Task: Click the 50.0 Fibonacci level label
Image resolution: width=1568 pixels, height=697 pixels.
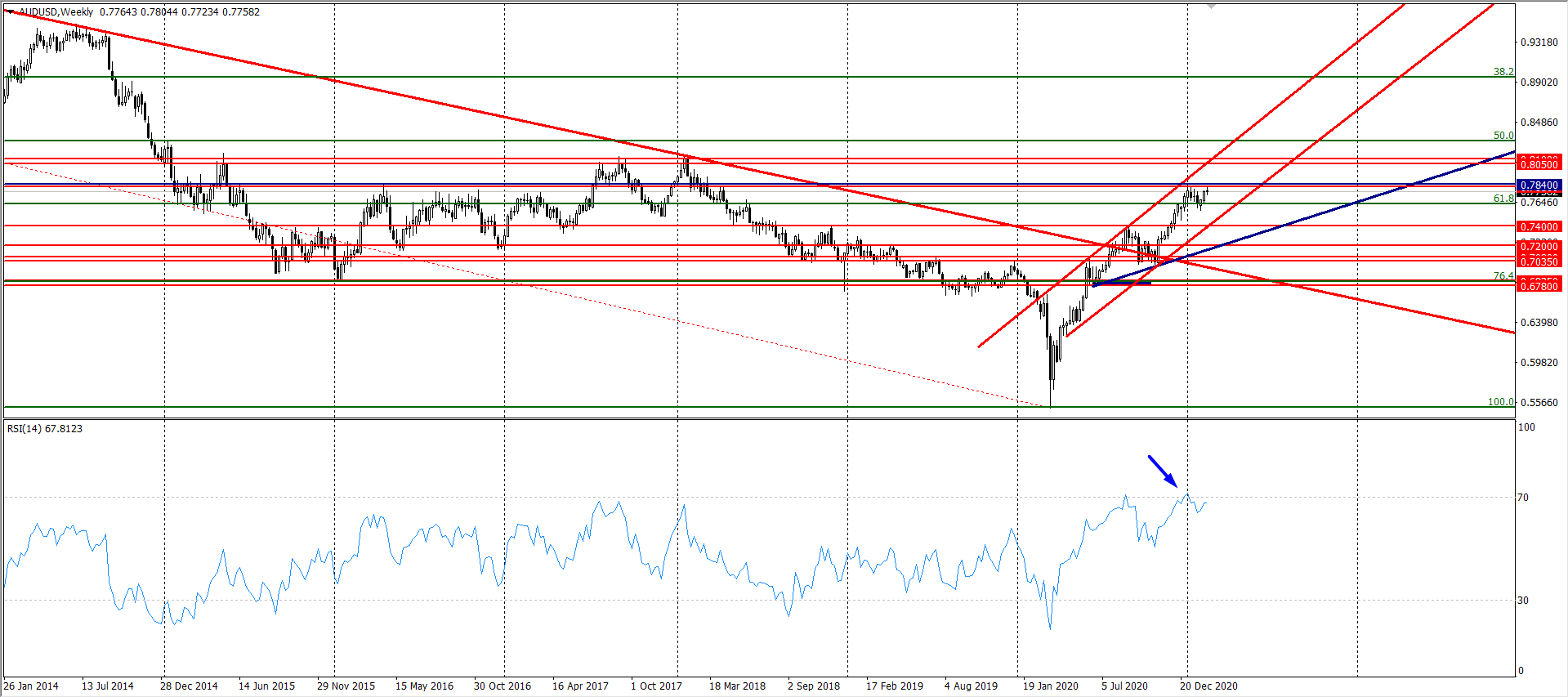Action: click(x=1503, y=136)
